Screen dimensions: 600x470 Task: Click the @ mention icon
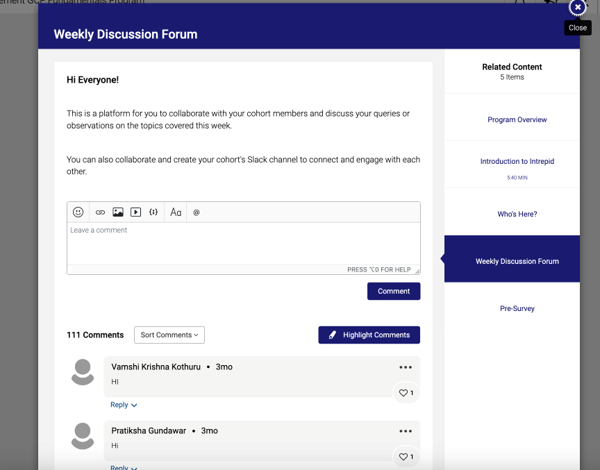point(196,212)
